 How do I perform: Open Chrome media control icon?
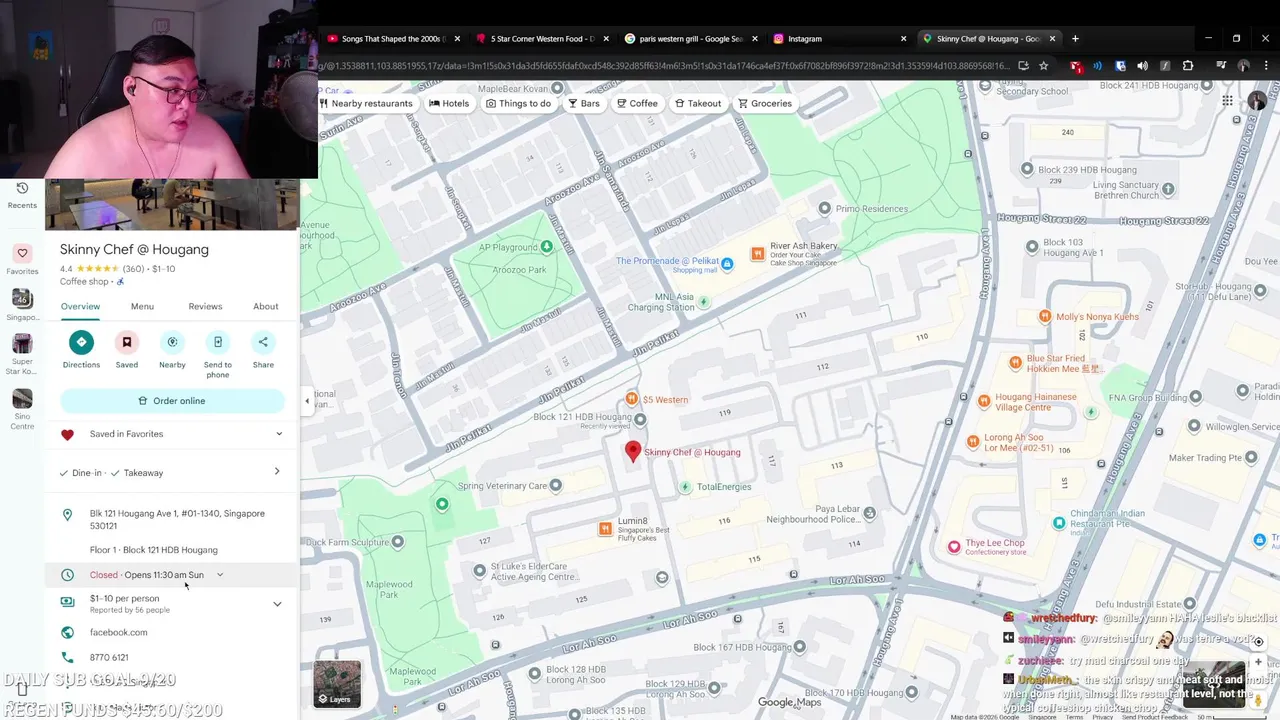click(1221, 66)
